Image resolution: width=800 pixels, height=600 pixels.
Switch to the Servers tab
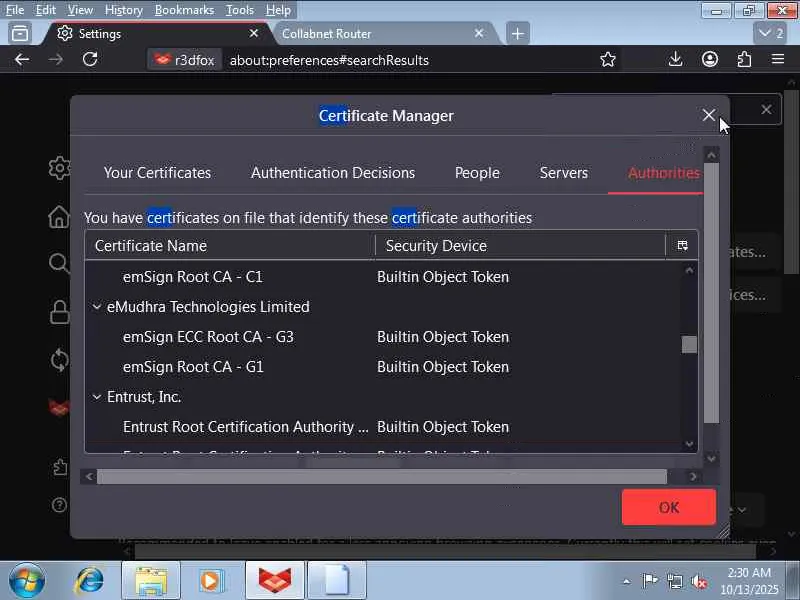[563, 173]
